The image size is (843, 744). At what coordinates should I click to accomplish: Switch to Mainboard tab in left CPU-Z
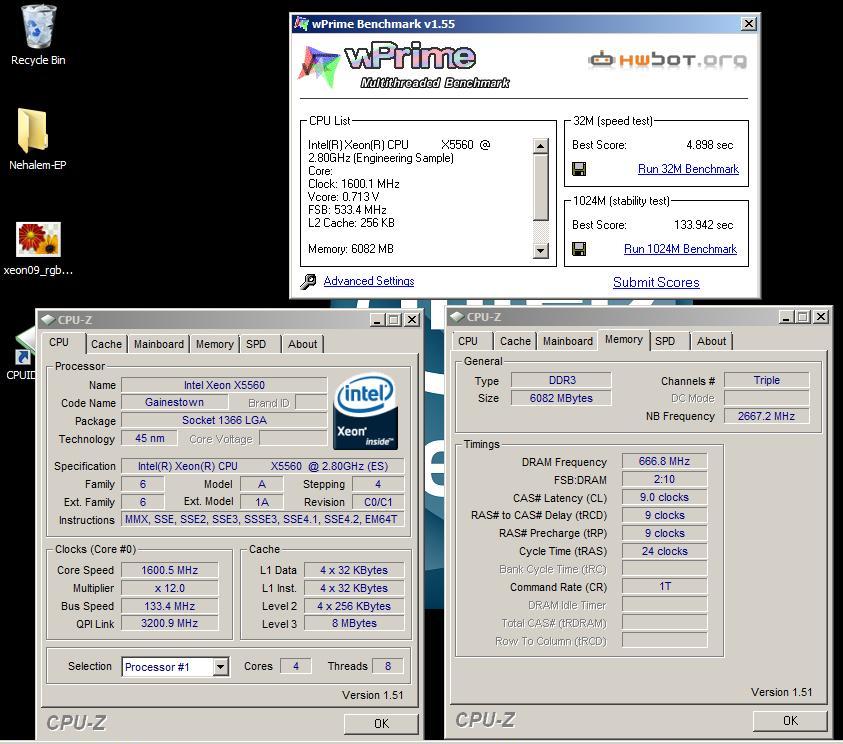click(159, 344)
